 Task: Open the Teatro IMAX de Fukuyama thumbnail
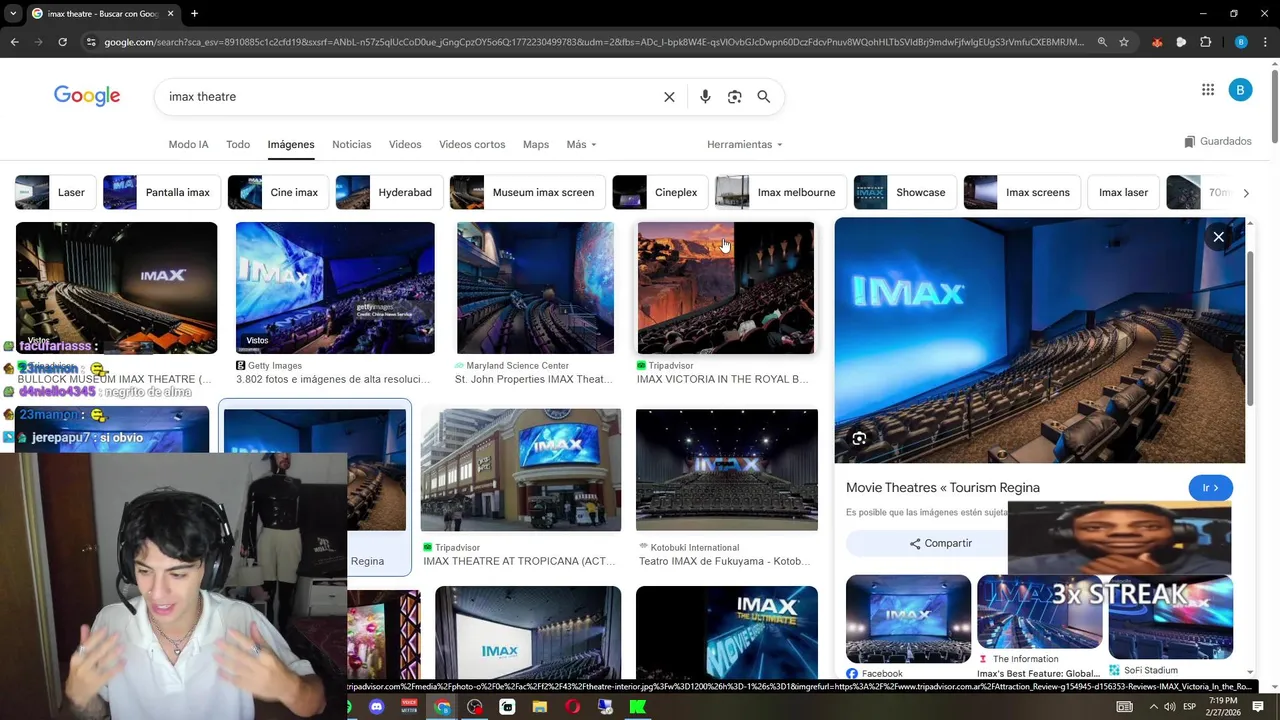point(727,470)
